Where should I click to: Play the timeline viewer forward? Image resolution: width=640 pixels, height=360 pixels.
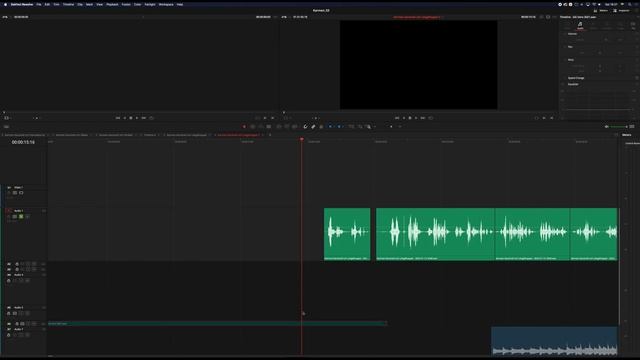[416, 118]
